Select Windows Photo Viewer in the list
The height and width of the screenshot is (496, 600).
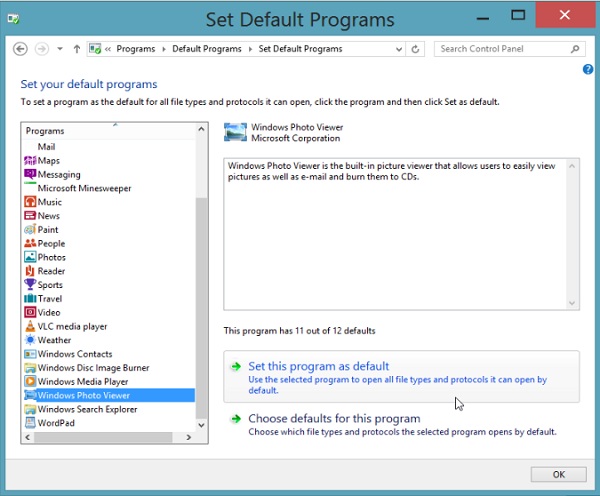[109, 395]
